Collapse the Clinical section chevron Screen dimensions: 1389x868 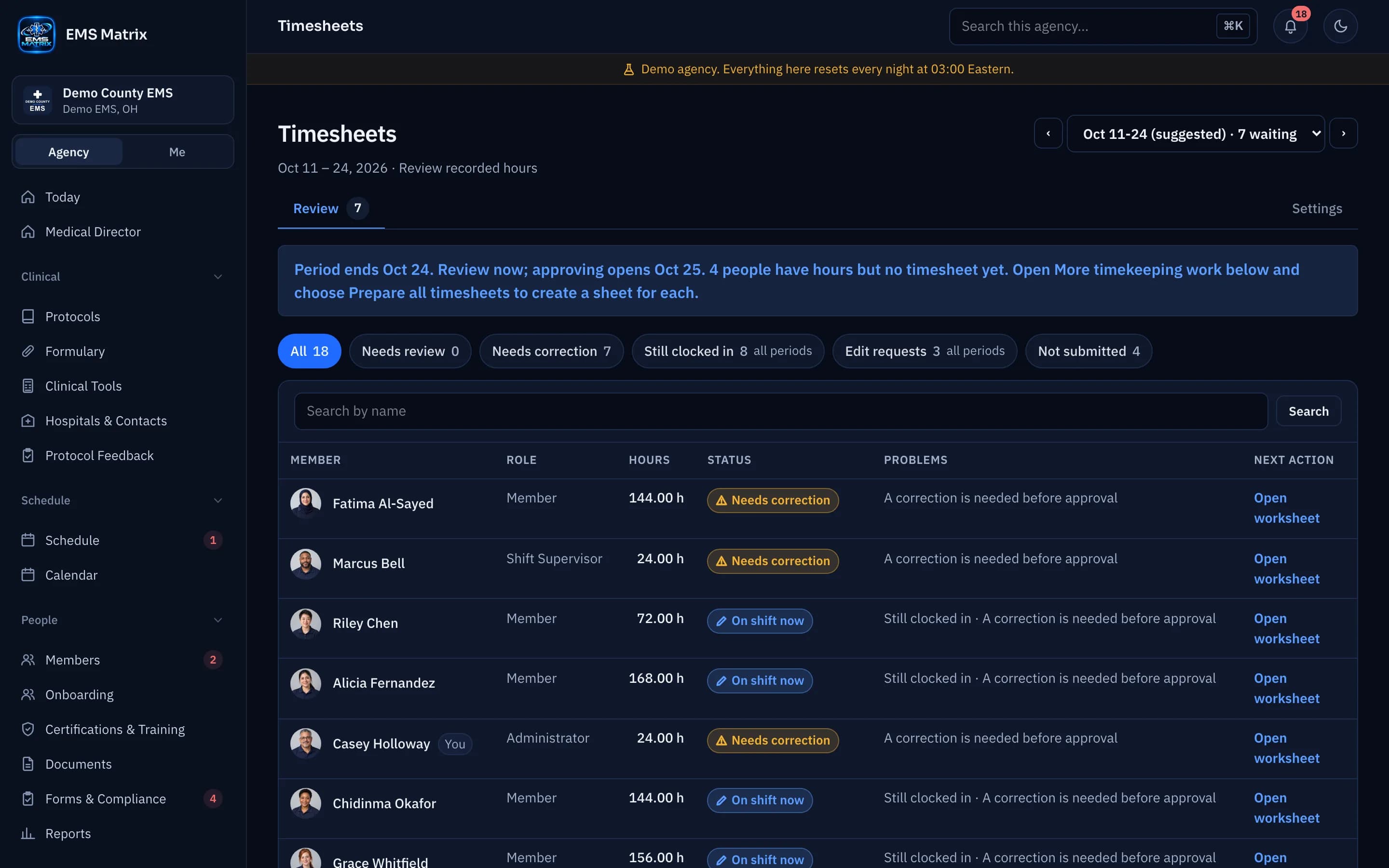coord(218,277)
